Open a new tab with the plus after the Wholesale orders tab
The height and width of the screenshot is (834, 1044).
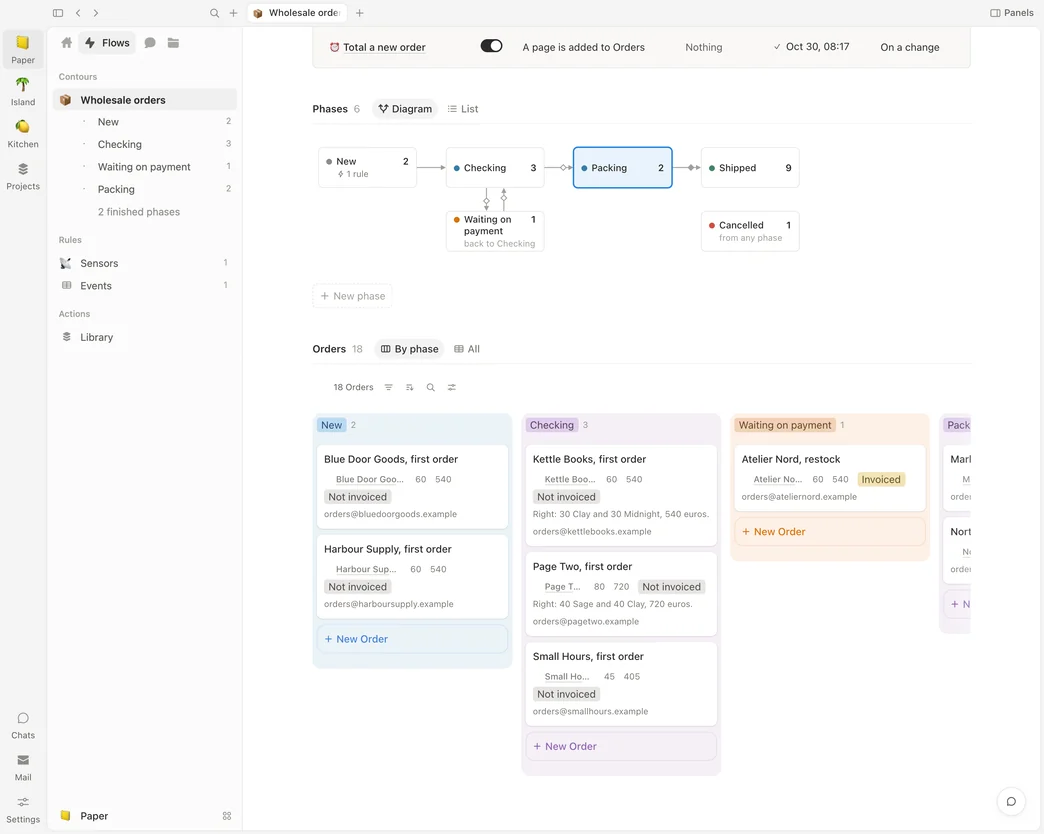[360, 13]
